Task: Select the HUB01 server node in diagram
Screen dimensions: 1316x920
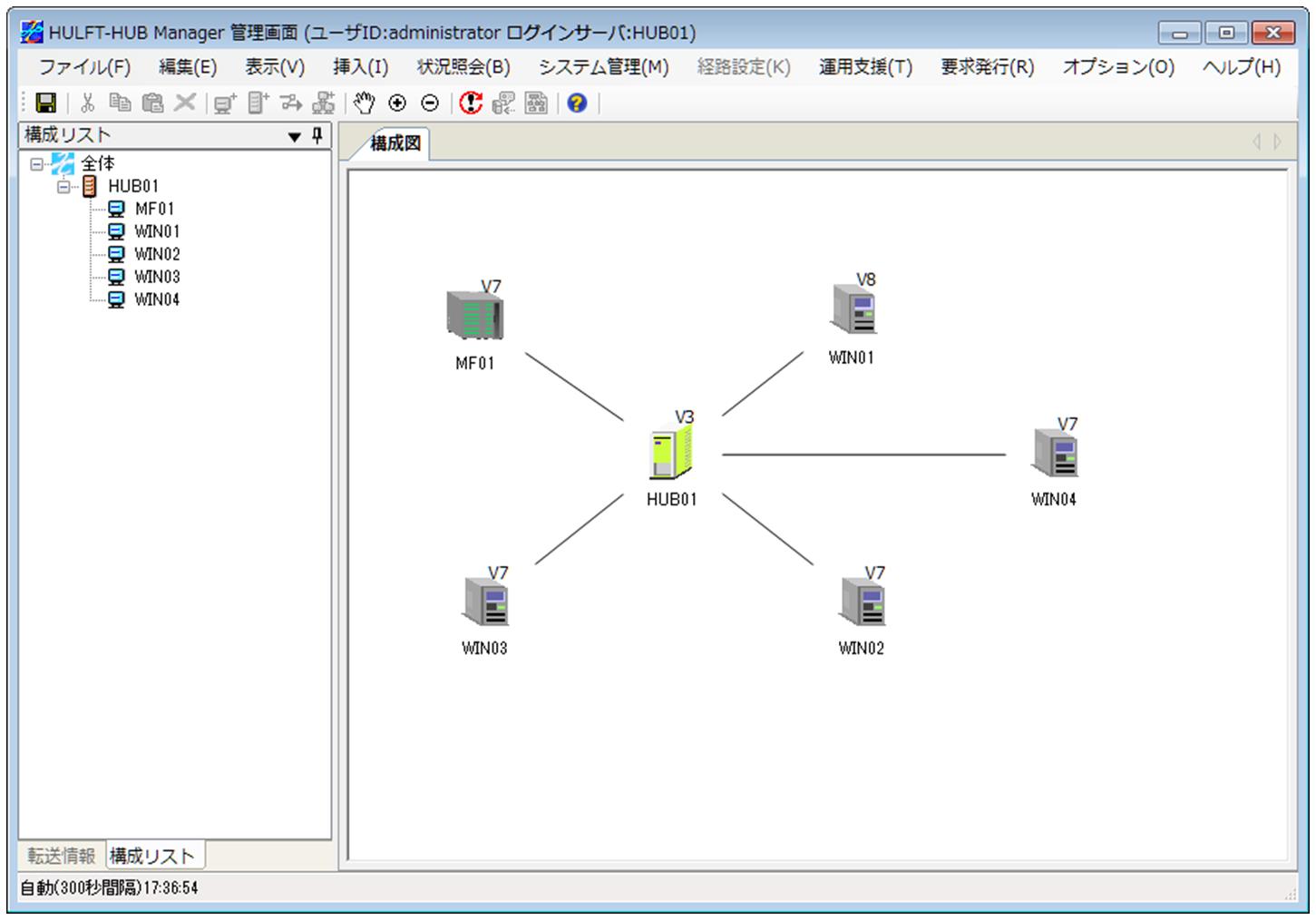Action: pos(671,453)
